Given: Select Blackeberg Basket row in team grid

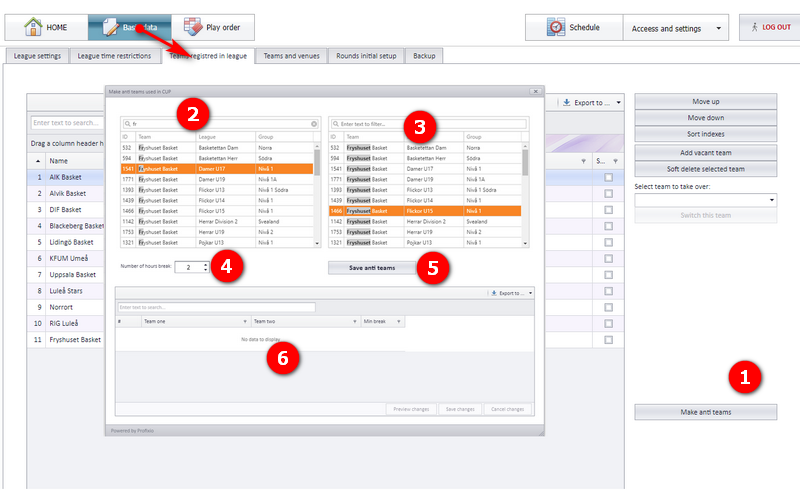Looking at the screenshot, I should (x=66, y=226).
